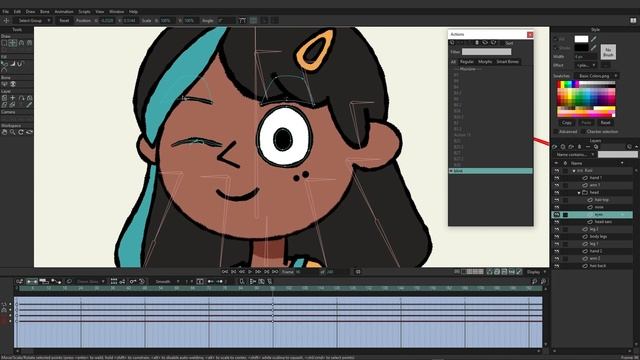Click the white fill color swatch
Image resolution: width=640 pixels, height=360 pixels.
pos(581,39)
